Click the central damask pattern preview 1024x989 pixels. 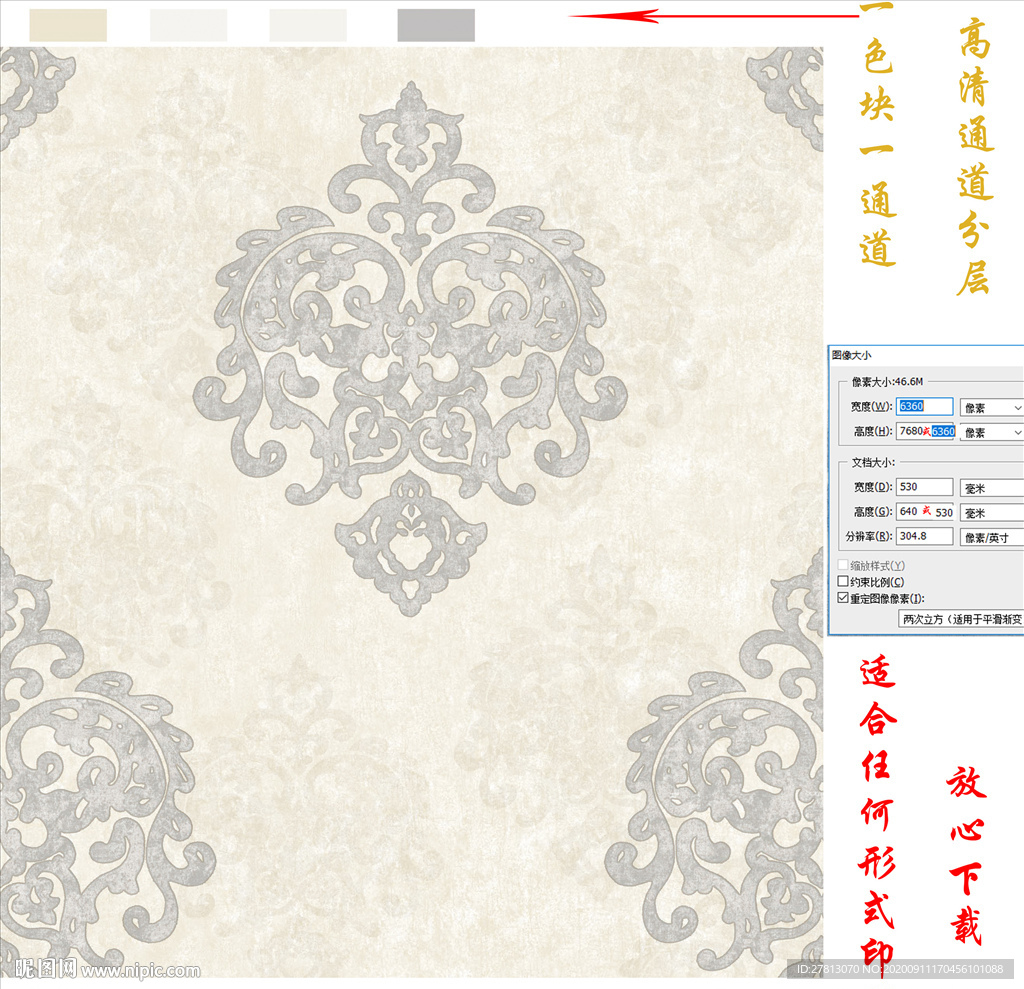[410, 349]
